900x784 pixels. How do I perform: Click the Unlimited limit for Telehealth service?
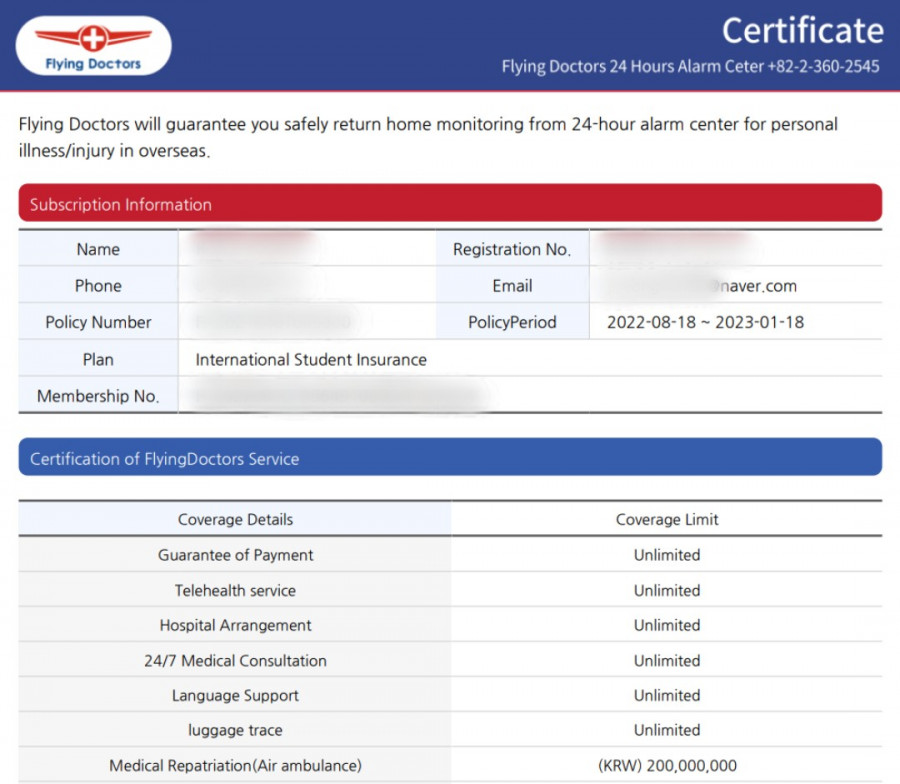pos(667,591)
